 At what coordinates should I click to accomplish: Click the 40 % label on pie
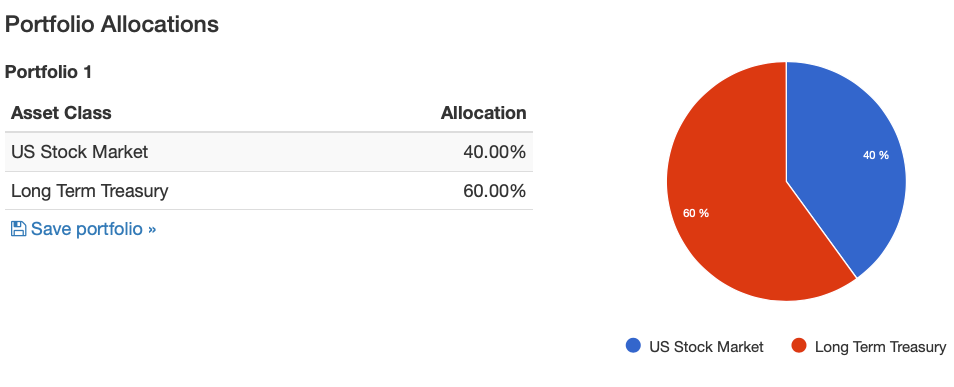click(x=876, y=155)
